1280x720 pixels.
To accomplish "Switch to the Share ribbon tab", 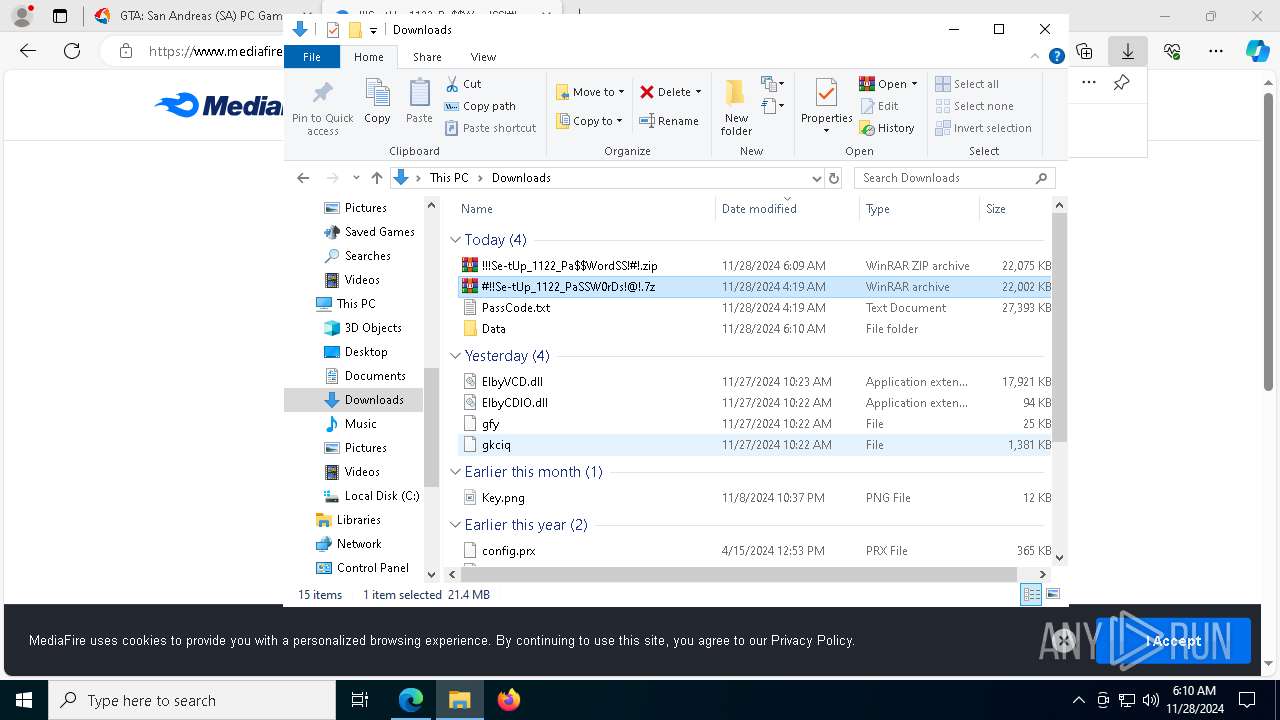I will click(x=427, y=57).
